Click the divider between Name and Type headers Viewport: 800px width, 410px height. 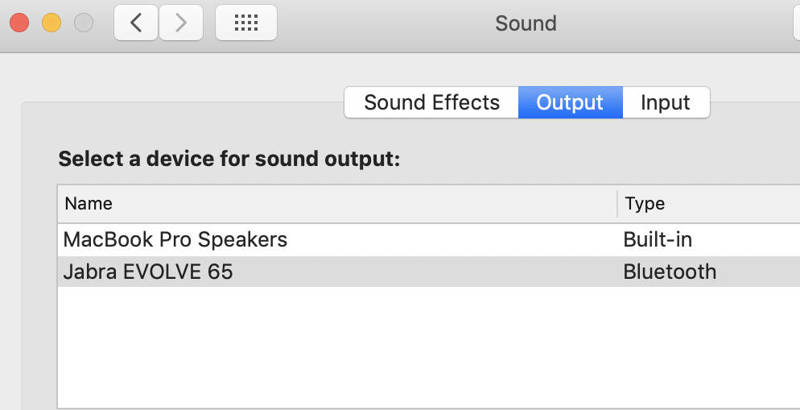point(617,204)
